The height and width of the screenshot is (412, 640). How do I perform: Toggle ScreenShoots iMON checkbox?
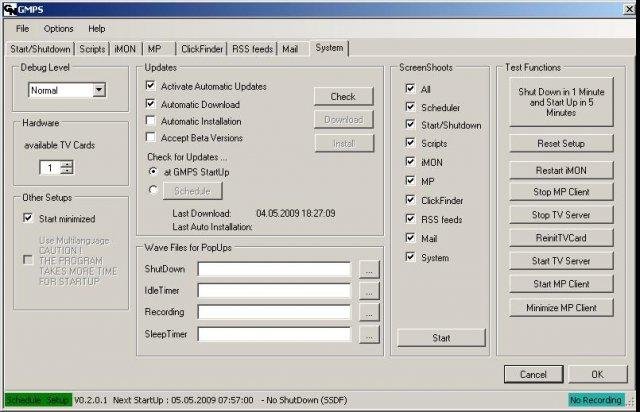click(x=410, y=162)
